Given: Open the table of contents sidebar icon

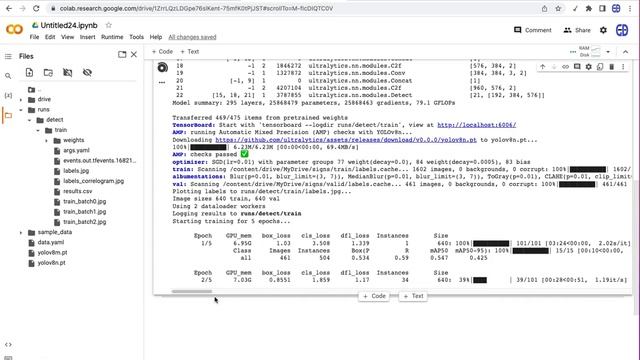Looking at the screenshot, I should pos(8,56).
